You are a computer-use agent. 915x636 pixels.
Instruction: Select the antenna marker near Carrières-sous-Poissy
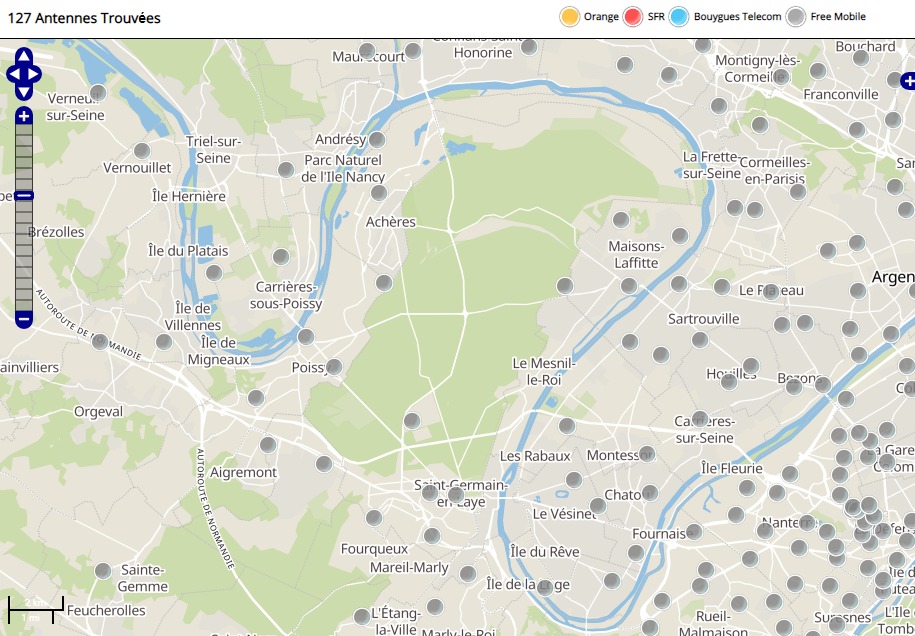(281, 257)
